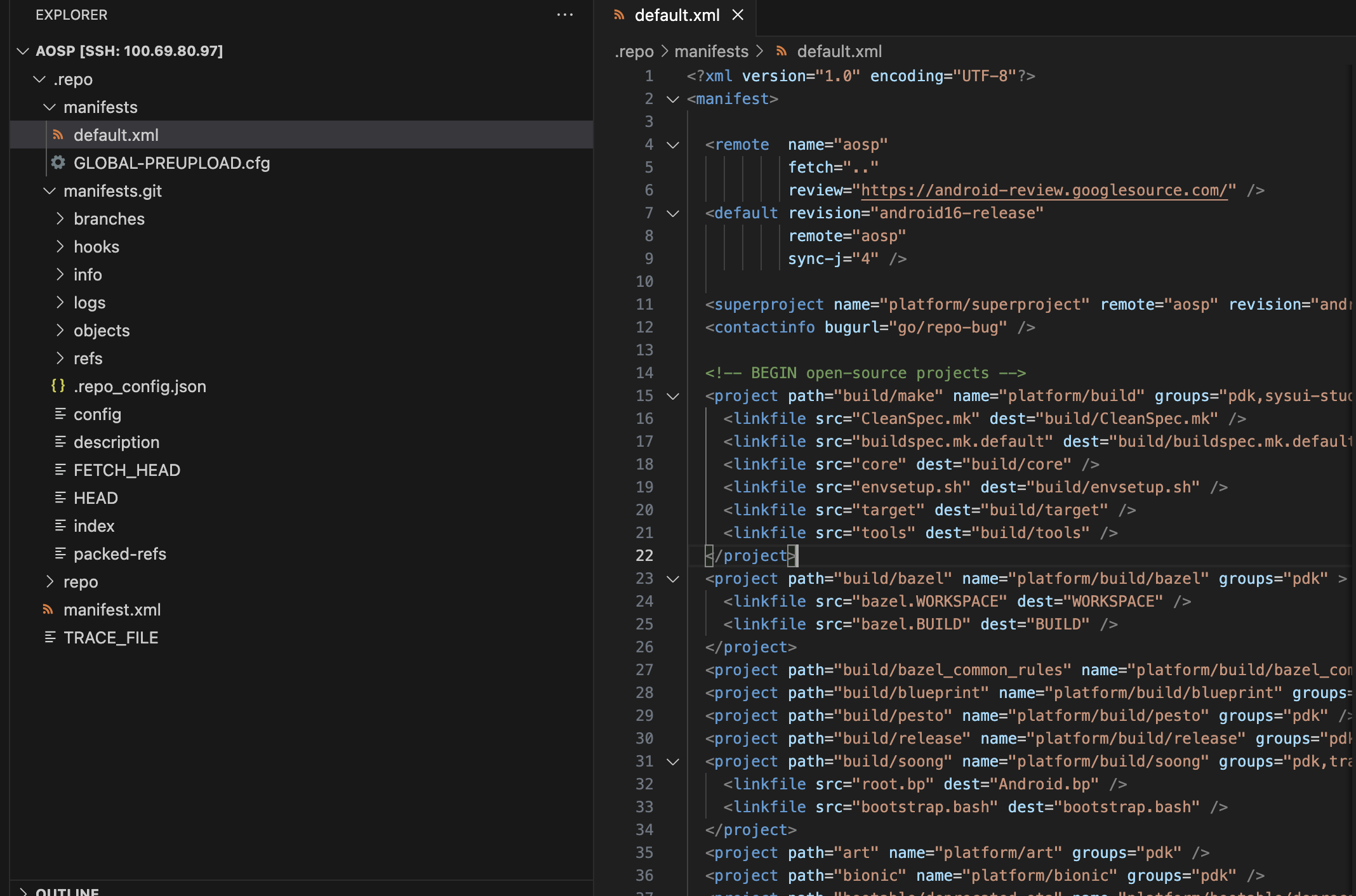
Task: Collapse the manifests.git folder
Action: click(50, 191)
